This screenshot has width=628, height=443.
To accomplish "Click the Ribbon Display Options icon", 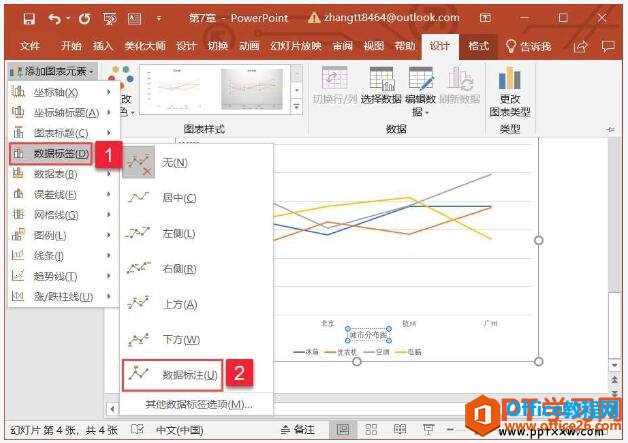I will click(x=485, y=18).
